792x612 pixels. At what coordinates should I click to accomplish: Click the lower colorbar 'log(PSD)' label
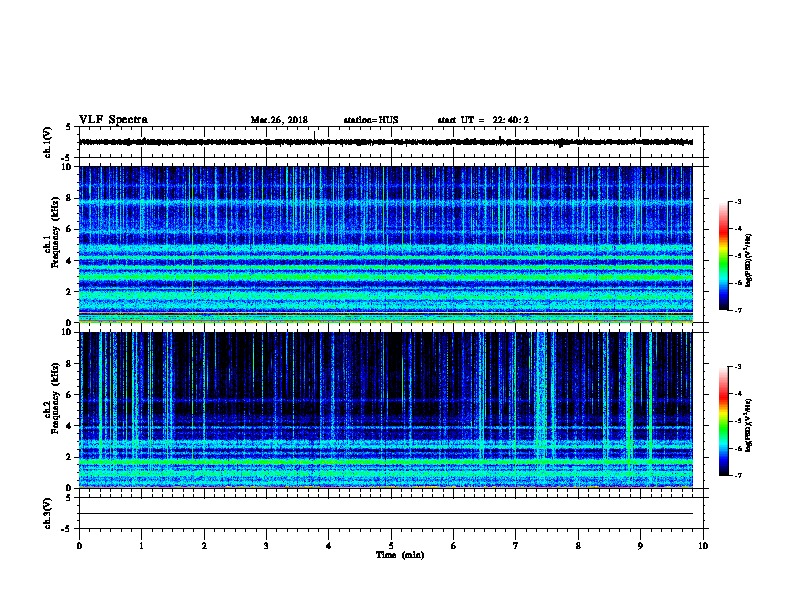pos(748,425)
